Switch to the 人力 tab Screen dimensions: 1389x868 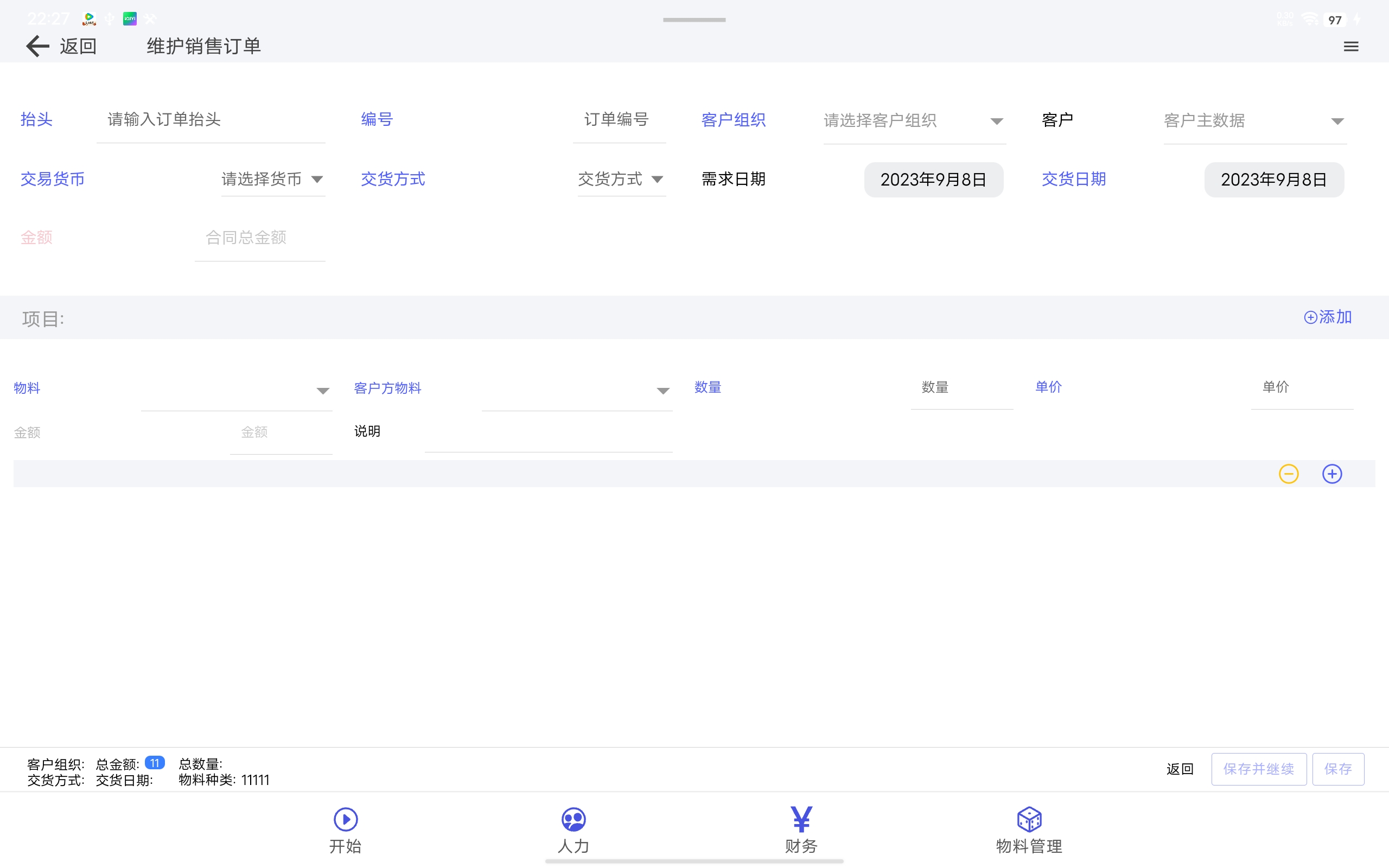[573, 829]
